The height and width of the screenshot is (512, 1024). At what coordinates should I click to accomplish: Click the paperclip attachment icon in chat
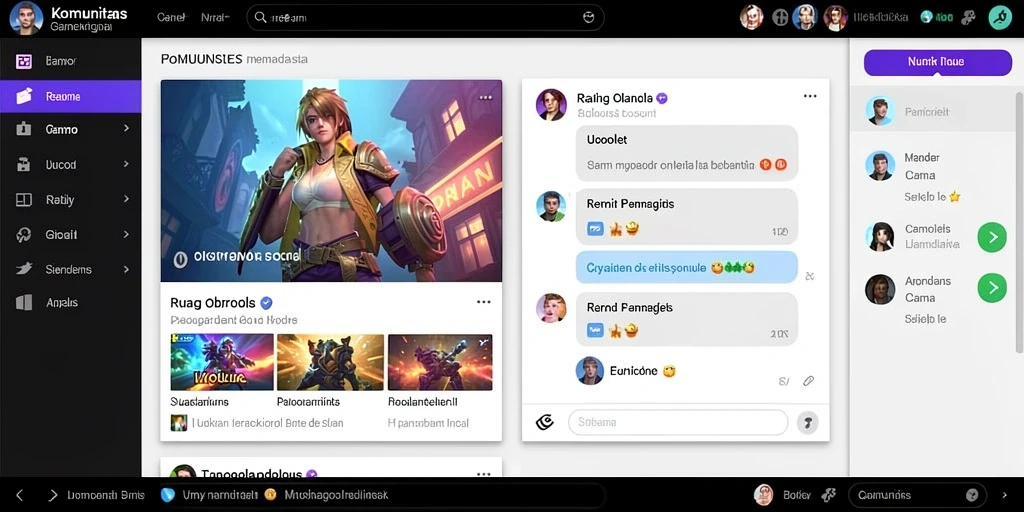(x=808, y=381)
